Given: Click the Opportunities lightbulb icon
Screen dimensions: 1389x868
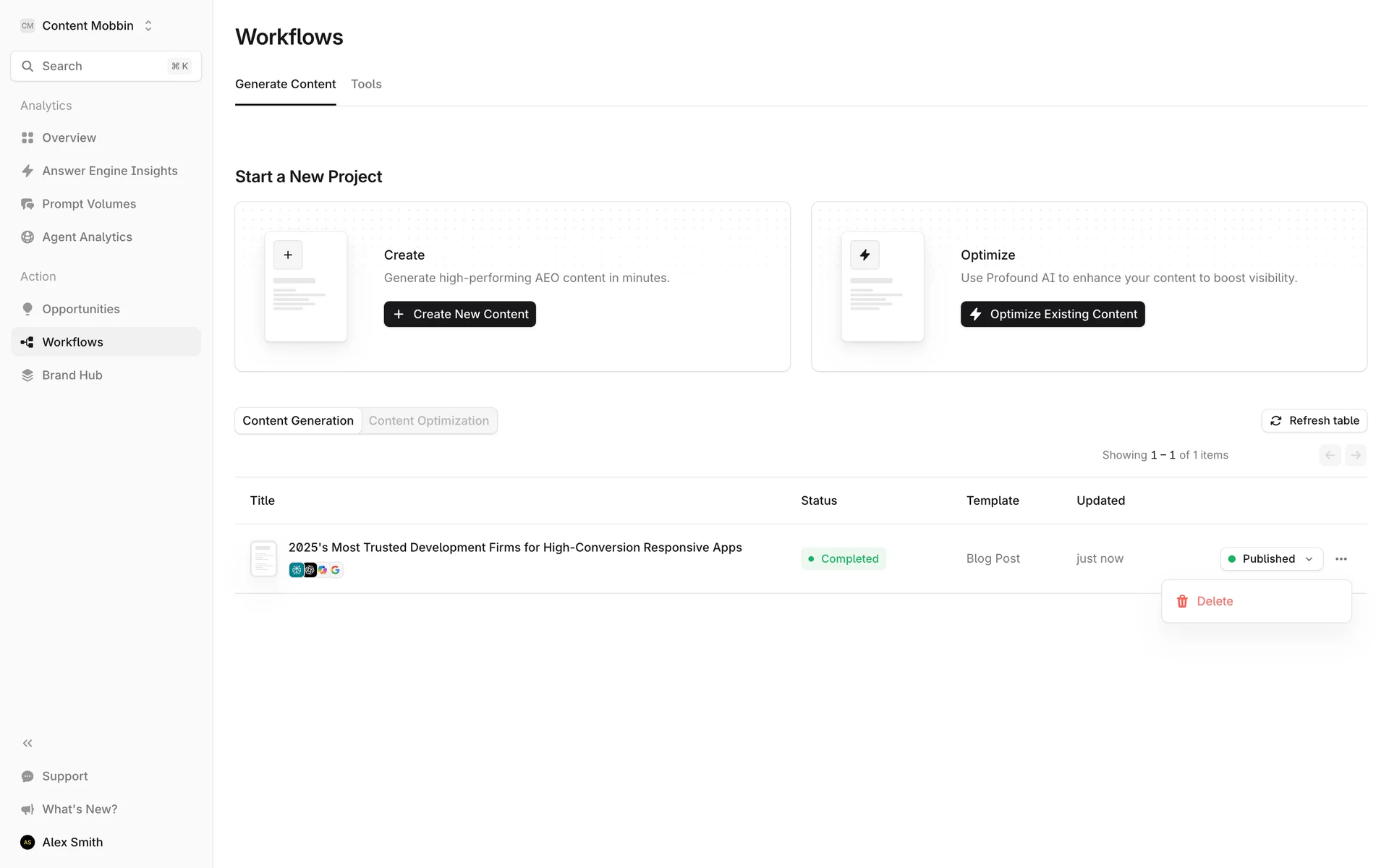Looking at the screenshot, I should pos(27,309).
